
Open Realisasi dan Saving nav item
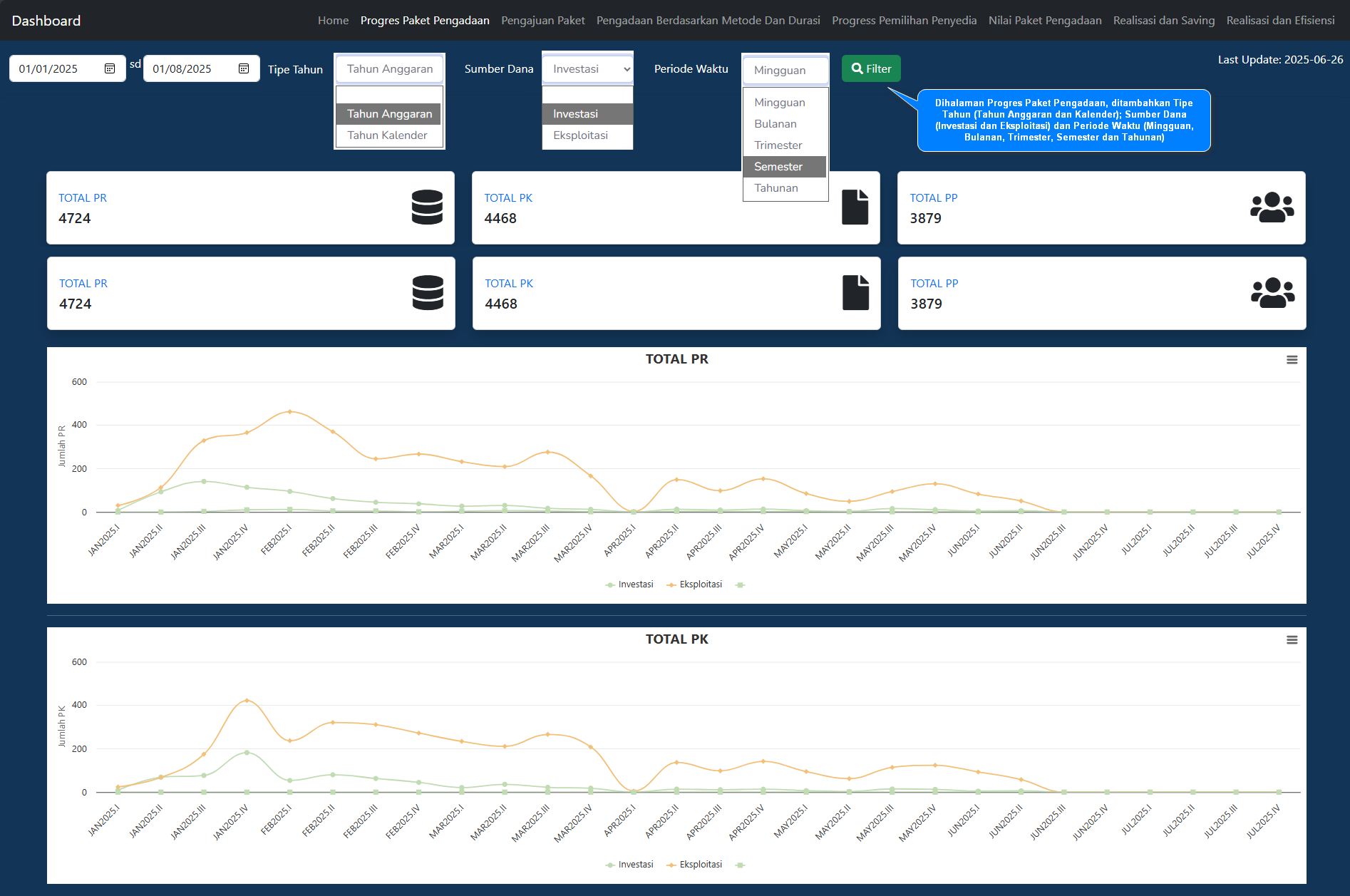click(1163, 21)
